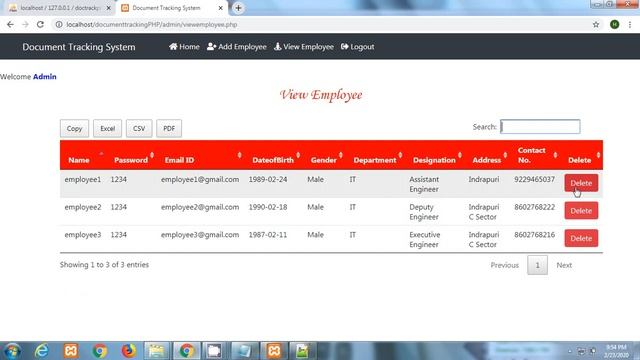This screenshot has height=360, width=640.
Task: Log out via Logout menu item
Action: click(358, 47)
